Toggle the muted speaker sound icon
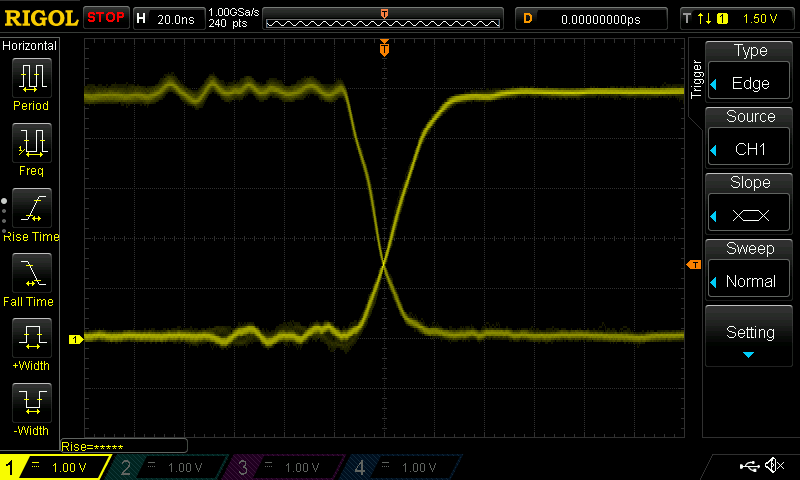 773,466
